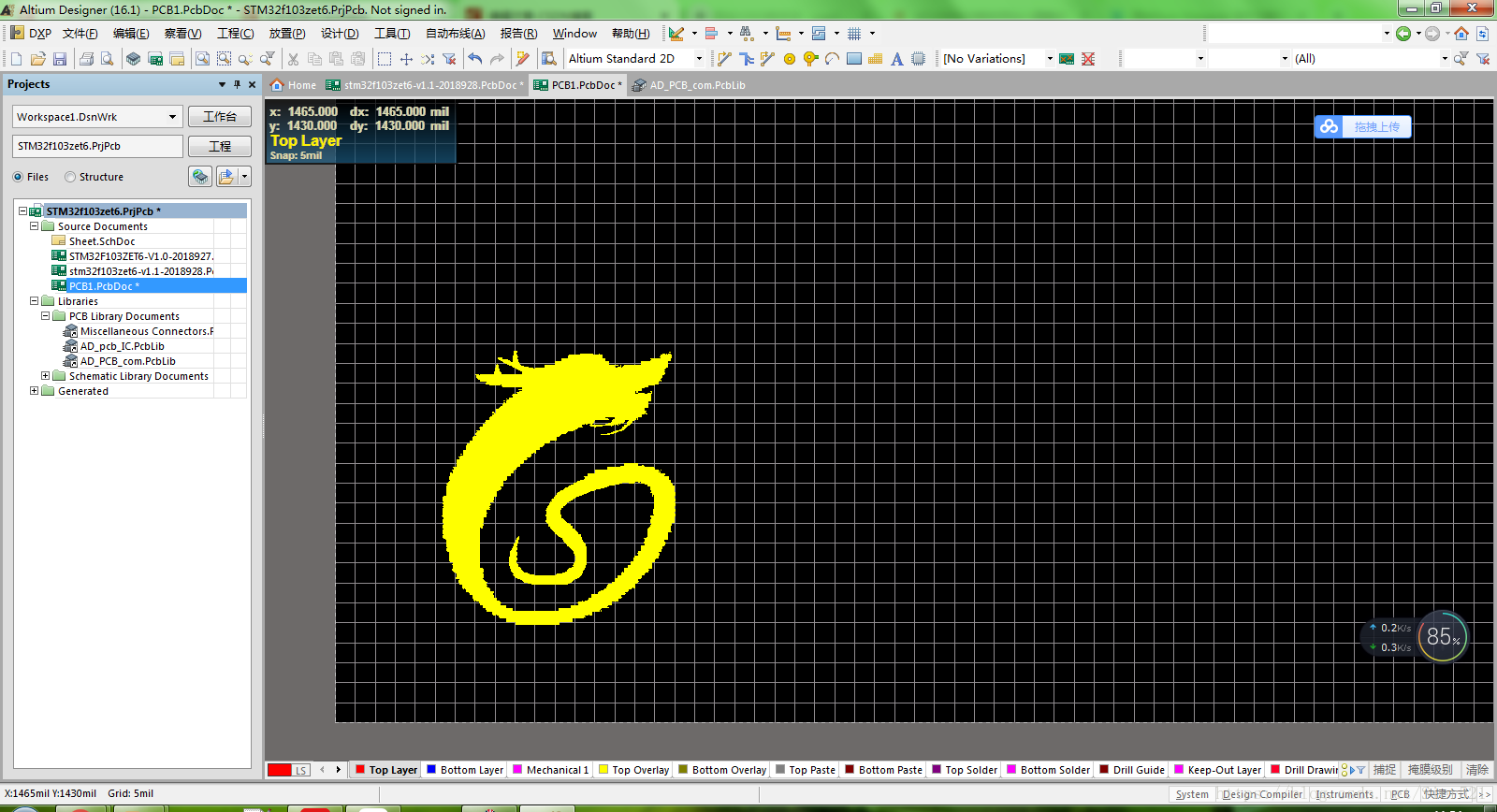Open the 设计(D) menu

(x=340, y=34)
